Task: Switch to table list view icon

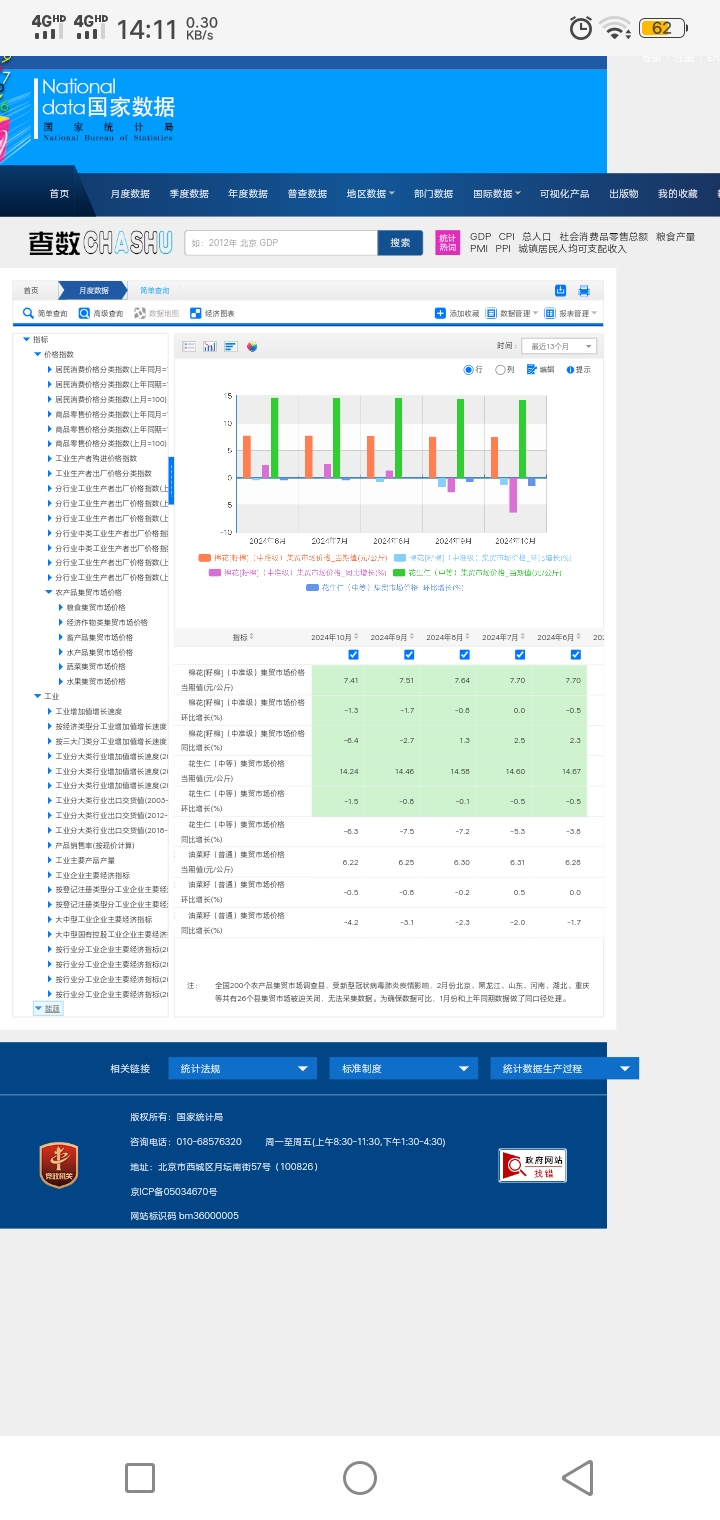Action: click(x=190, y=346)
